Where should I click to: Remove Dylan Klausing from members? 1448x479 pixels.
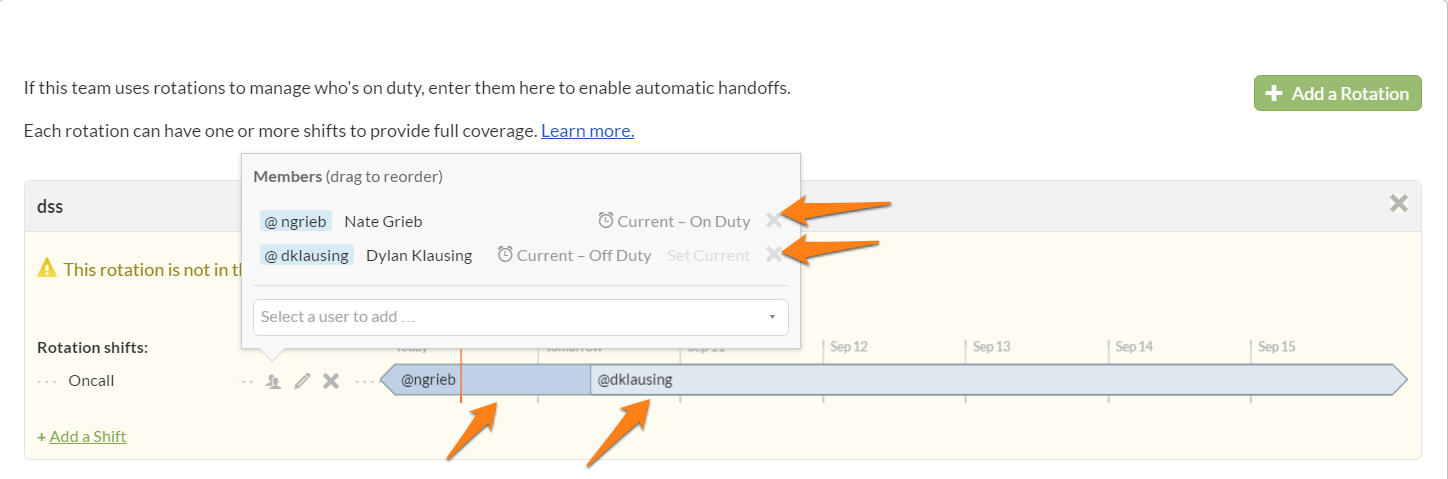(x=773, y=255)
